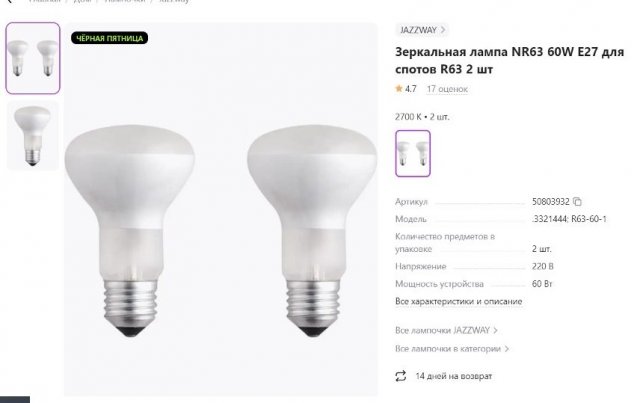Select the two-bulb thumbnail in gallery
Screen dimensions: 640x403
[x=32, y=58]
